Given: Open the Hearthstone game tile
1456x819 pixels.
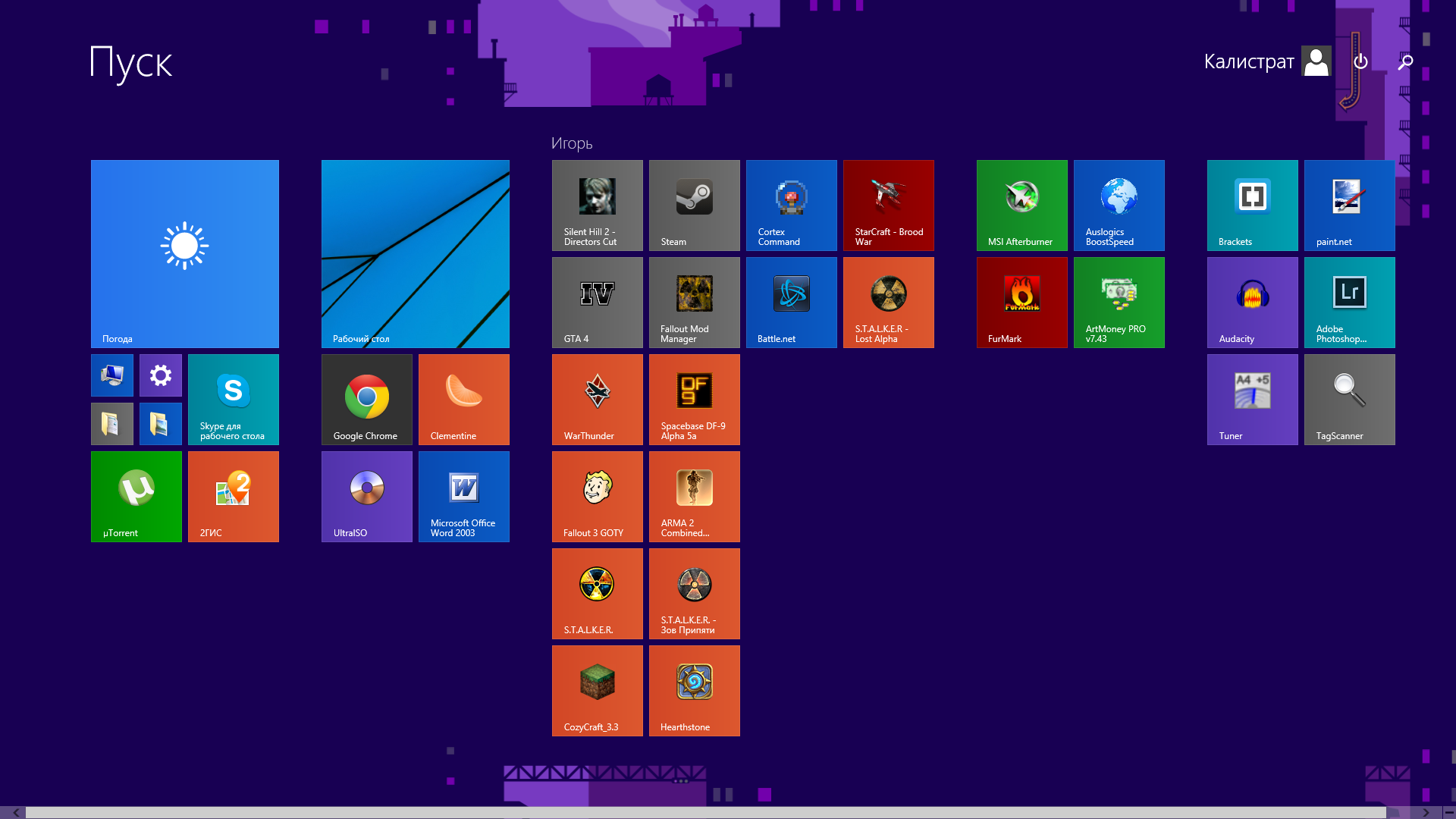Looking at the screenshot, I should 694,690.
